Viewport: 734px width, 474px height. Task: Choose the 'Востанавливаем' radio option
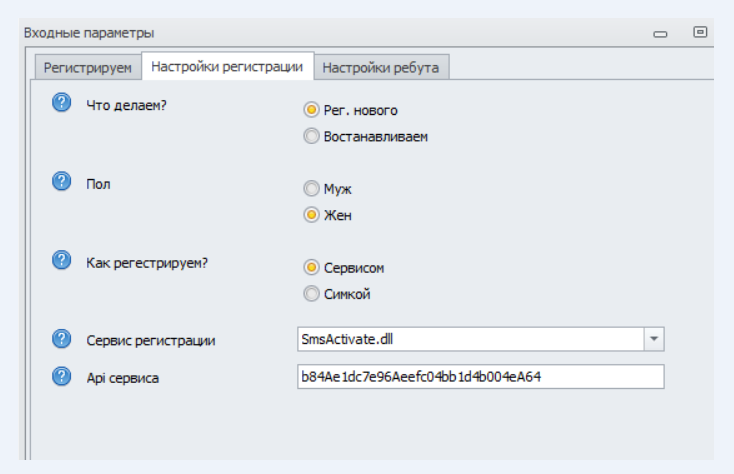311,136
